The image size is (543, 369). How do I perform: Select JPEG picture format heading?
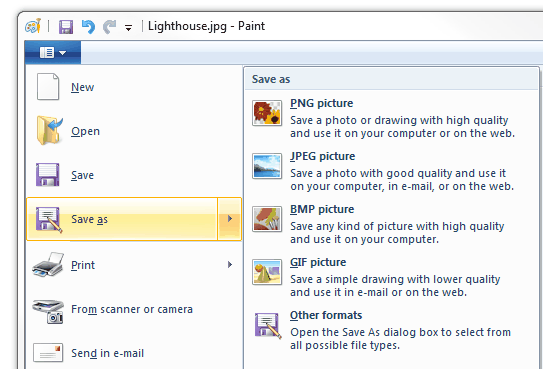click(x=322, y=156)
